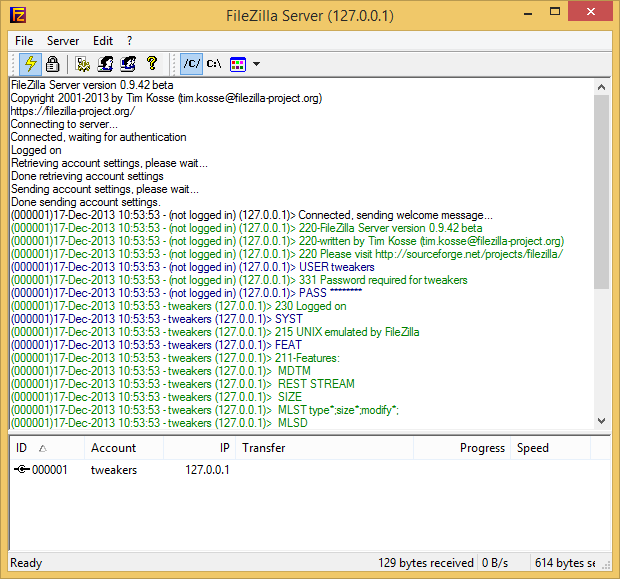Sort by Progress column header
Screen dimensions: 620x579
462,448
